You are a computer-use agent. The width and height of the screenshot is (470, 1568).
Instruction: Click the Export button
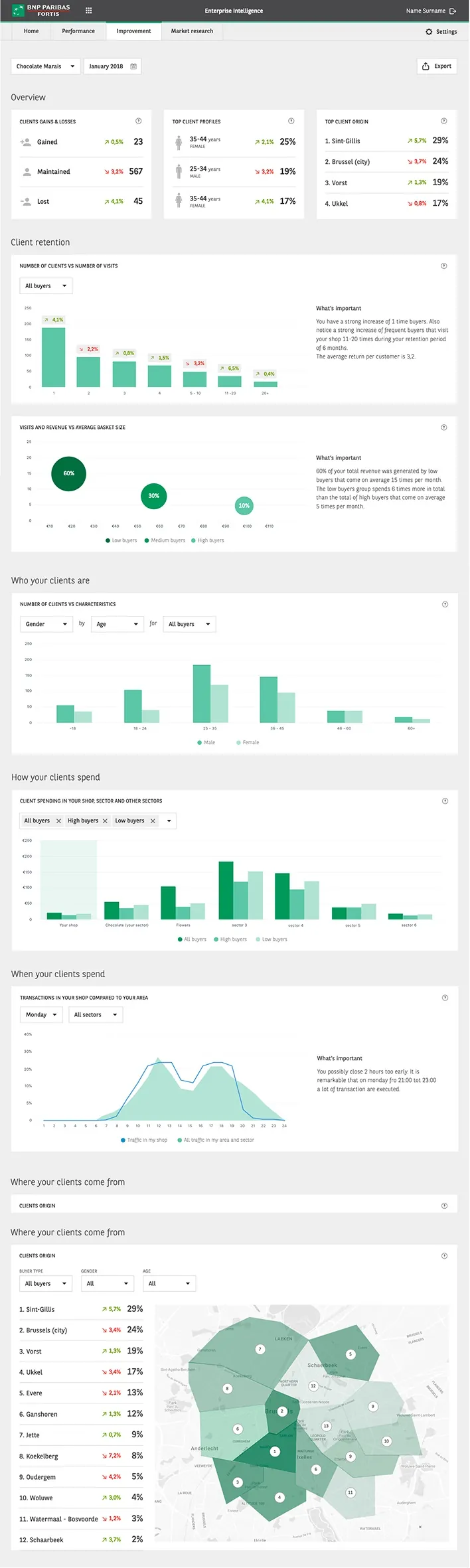pyautogui.click(x=437, y=66)
